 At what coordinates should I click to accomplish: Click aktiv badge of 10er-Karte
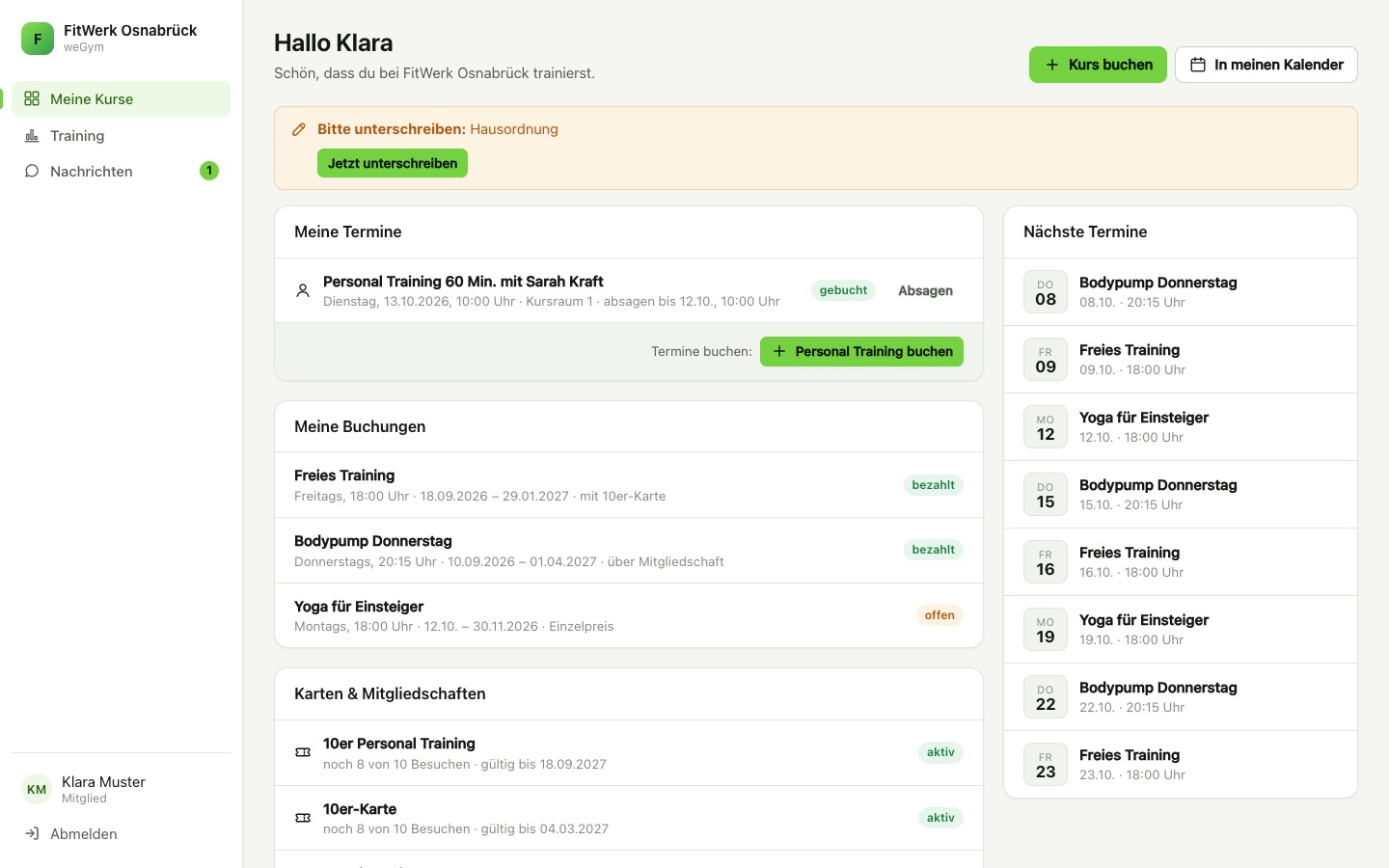pos(940,818)
